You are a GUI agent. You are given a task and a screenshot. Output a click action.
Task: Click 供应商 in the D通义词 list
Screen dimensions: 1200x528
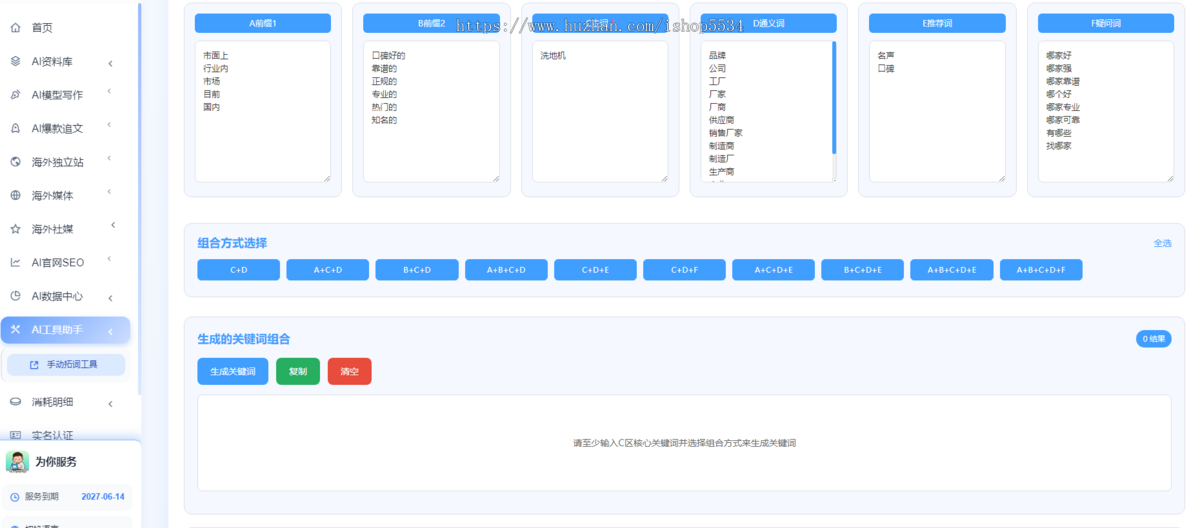[722, 120]
